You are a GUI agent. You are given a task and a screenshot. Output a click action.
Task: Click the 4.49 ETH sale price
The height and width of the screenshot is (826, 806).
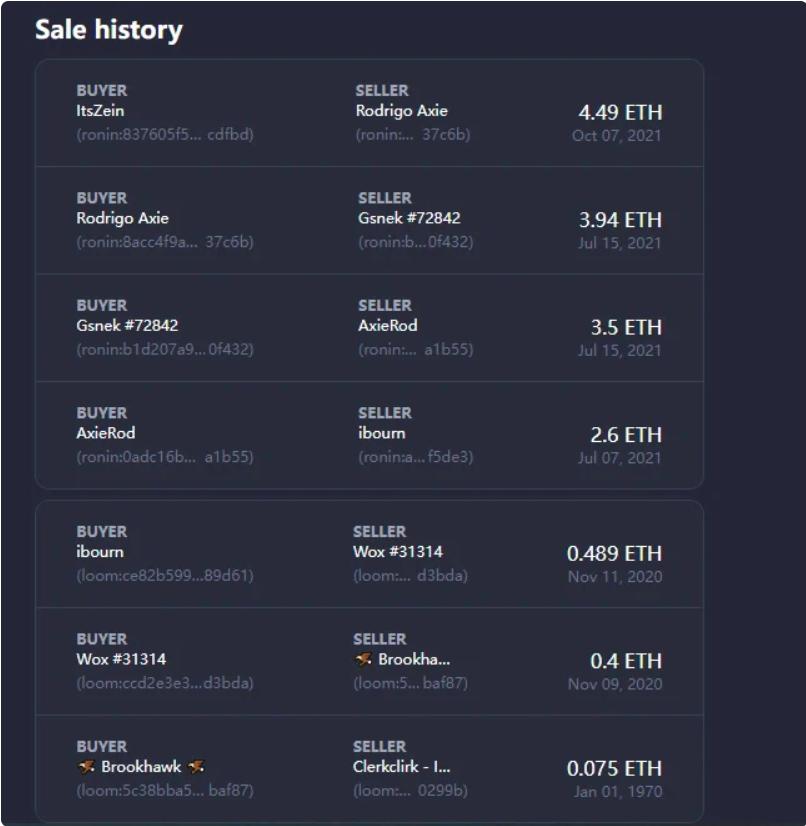pos(620,112)
